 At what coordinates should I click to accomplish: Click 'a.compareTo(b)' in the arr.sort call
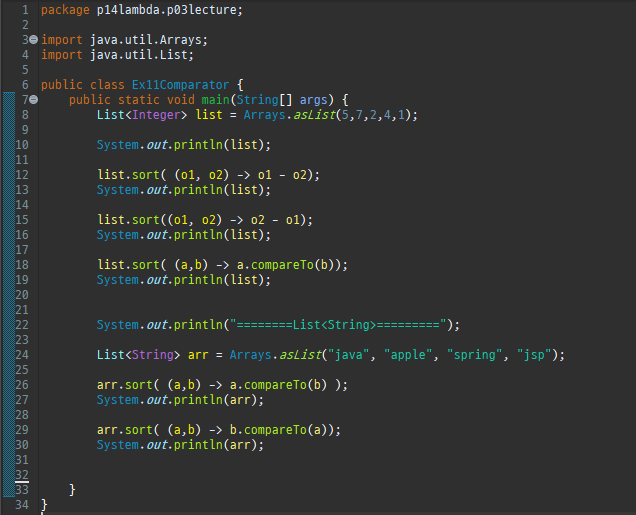click(279, 385)
